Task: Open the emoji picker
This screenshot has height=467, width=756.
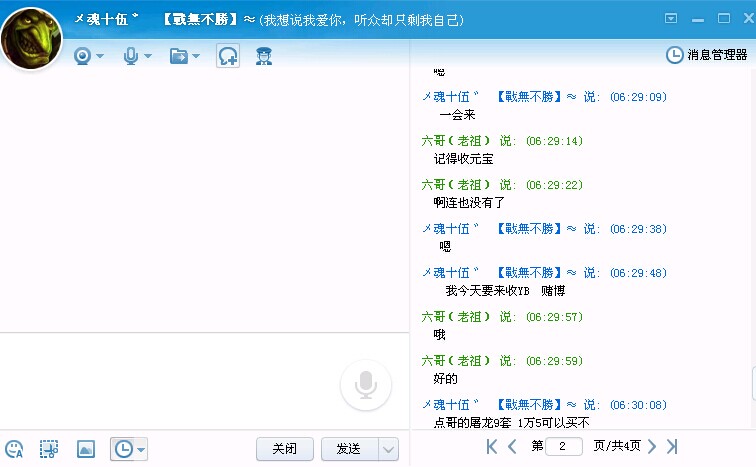Action: coord(14,449)
